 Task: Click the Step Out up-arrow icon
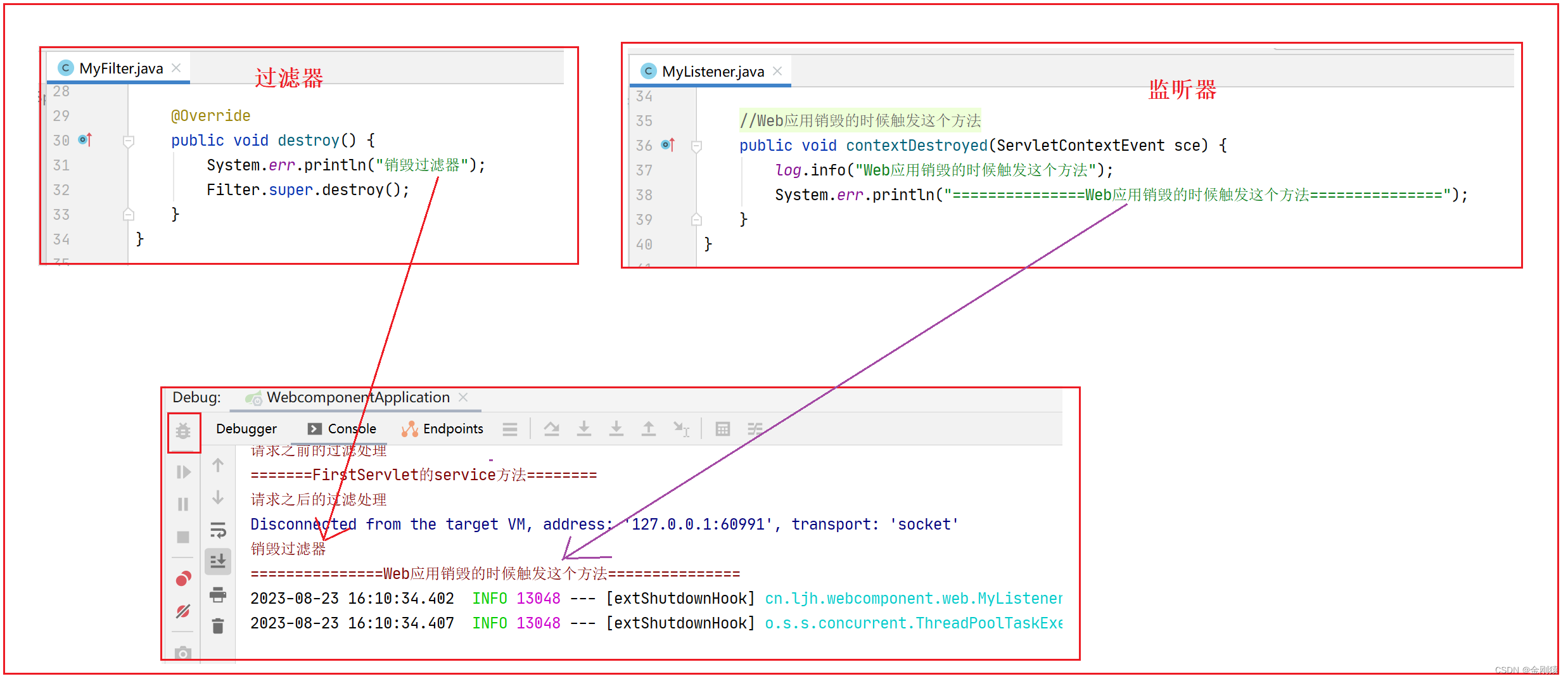pos(649,430)
